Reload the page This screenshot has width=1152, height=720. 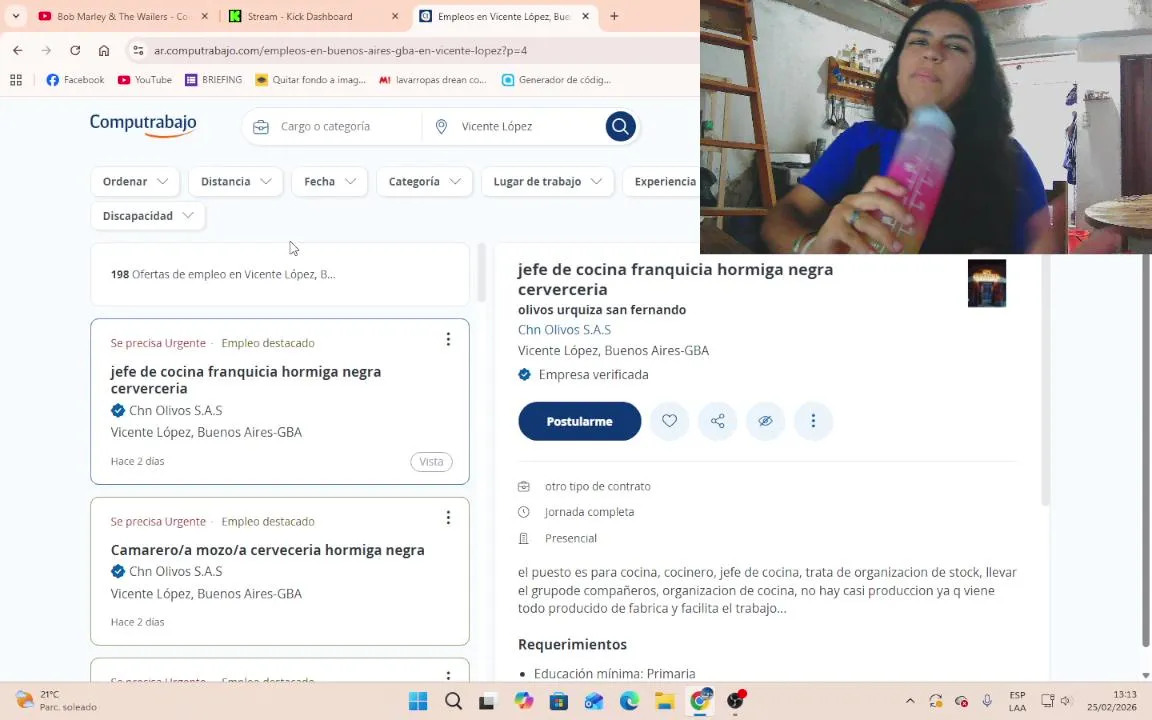pos(75,51)
